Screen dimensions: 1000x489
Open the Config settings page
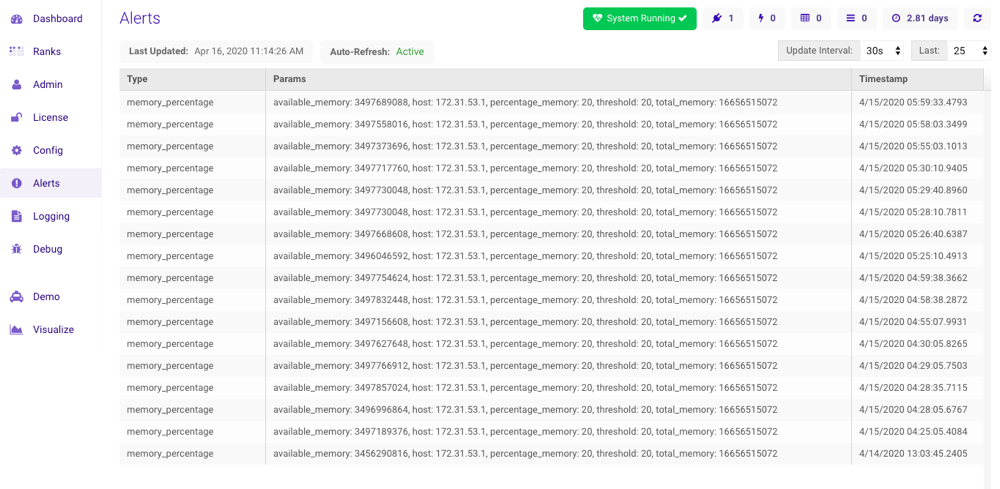(48, 151)
